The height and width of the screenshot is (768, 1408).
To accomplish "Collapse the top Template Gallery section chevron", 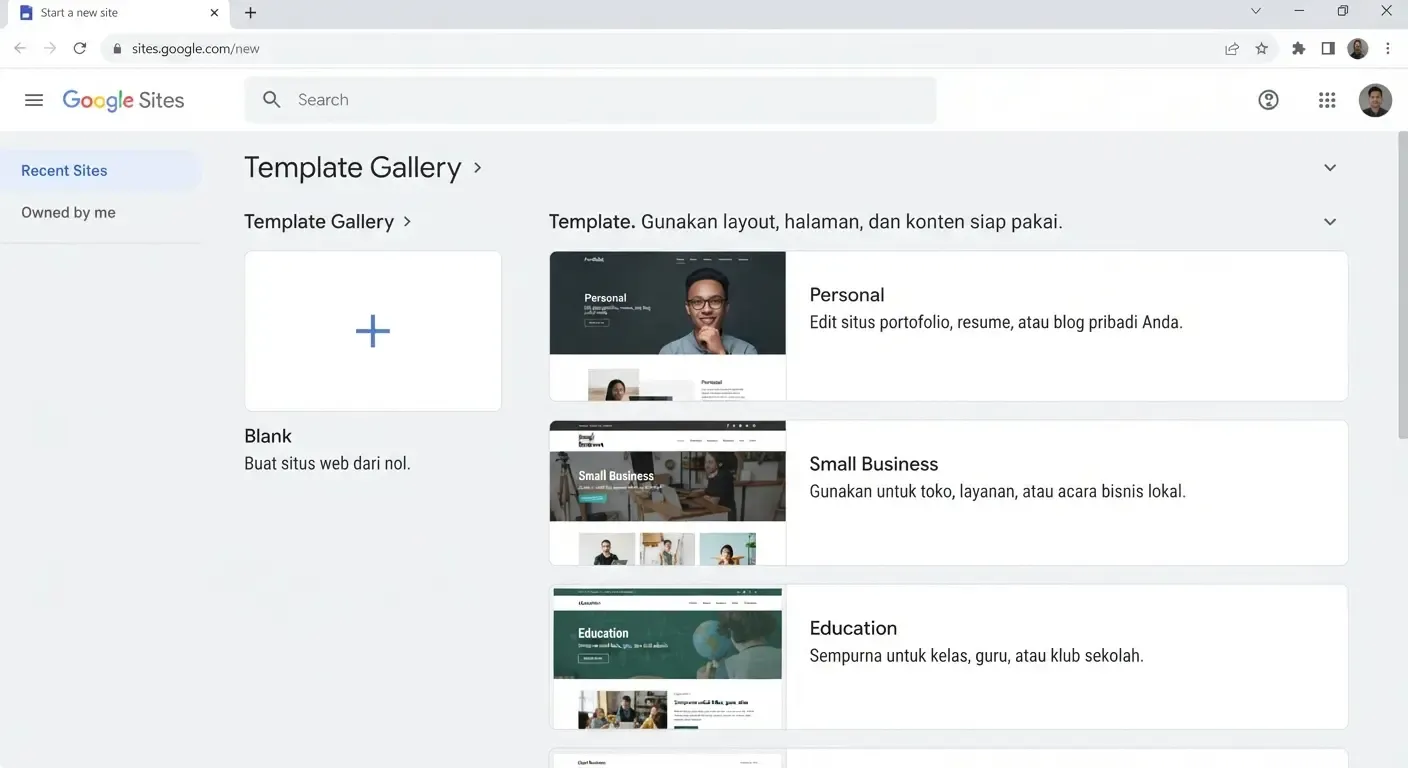I will tap(1330, 168).
